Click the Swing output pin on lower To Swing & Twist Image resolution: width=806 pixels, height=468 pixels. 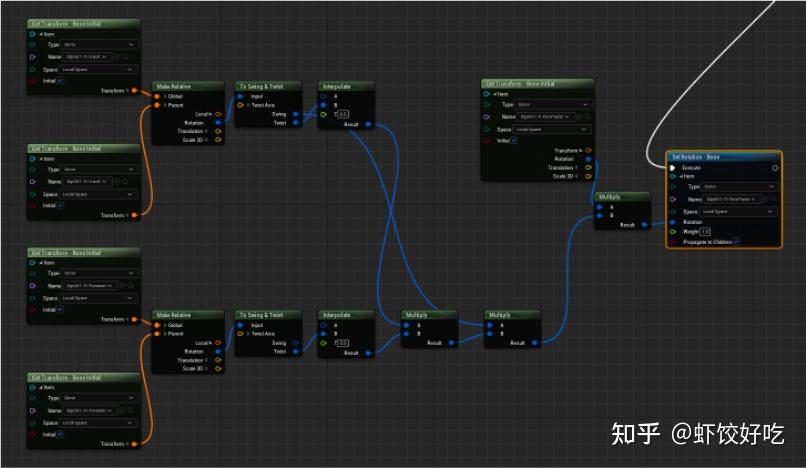(294, 343)
